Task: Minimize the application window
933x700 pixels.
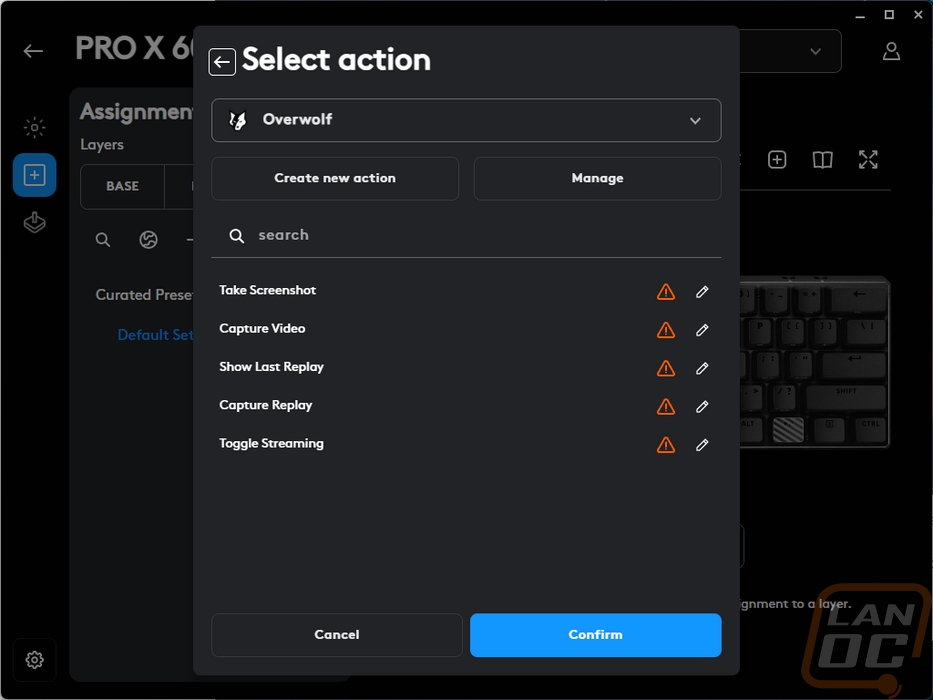Action: pos(860,16)
